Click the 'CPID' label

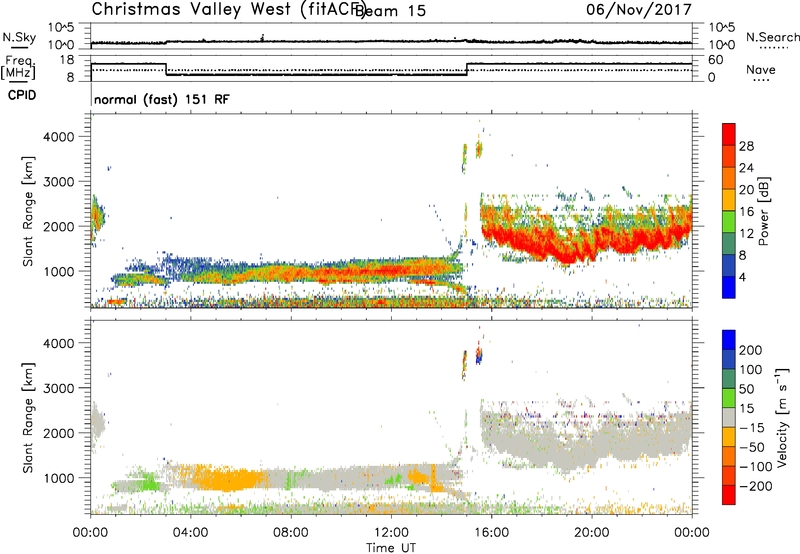pyautogui.click(x=22, y=95)
